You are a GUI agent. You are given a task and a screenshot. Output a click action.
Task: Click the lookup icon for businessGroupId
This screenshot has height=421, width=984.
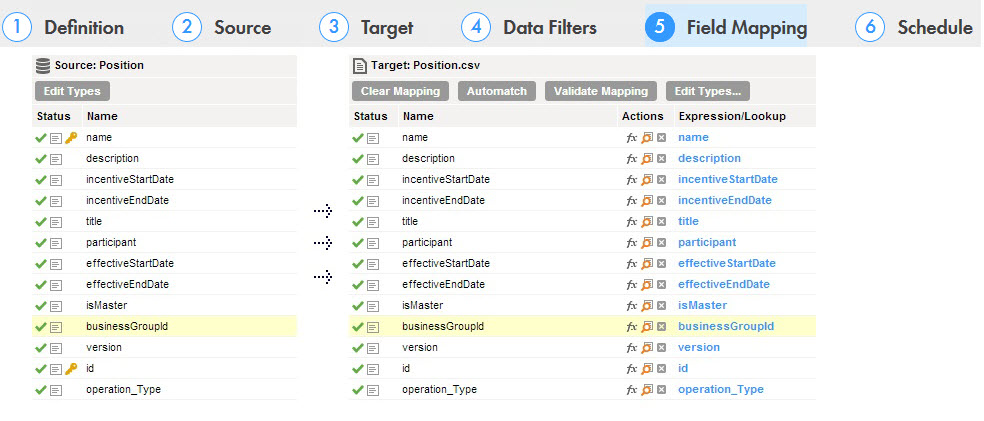[x=647, y=327]
